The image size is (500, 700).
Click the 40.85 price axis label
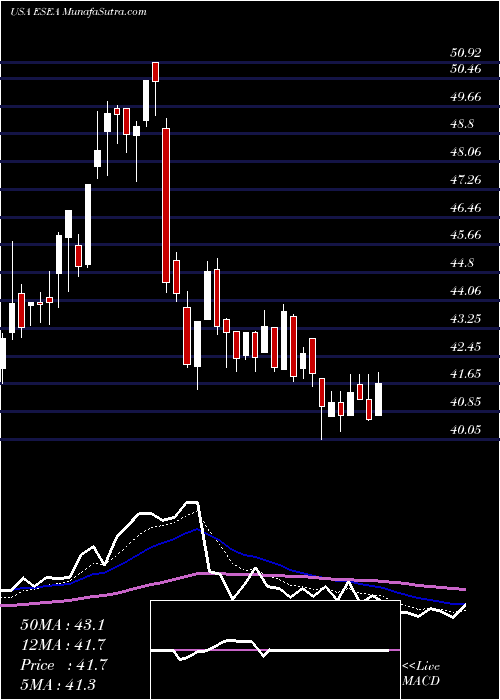click(x=466, y=402)
